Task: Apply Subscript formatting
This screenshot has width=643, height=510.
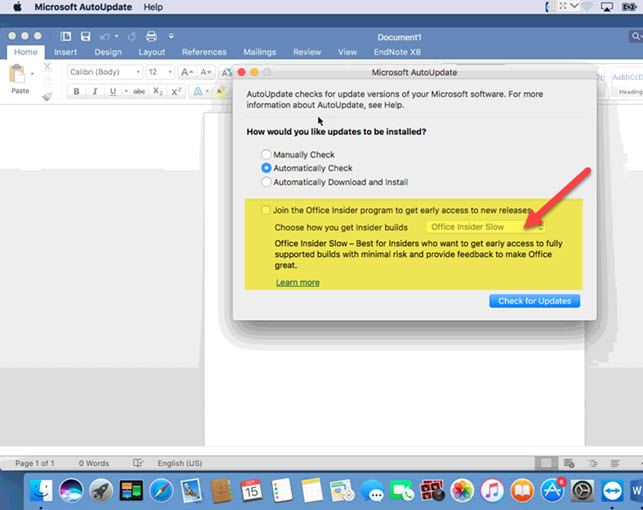Action: tap(158, 91)
